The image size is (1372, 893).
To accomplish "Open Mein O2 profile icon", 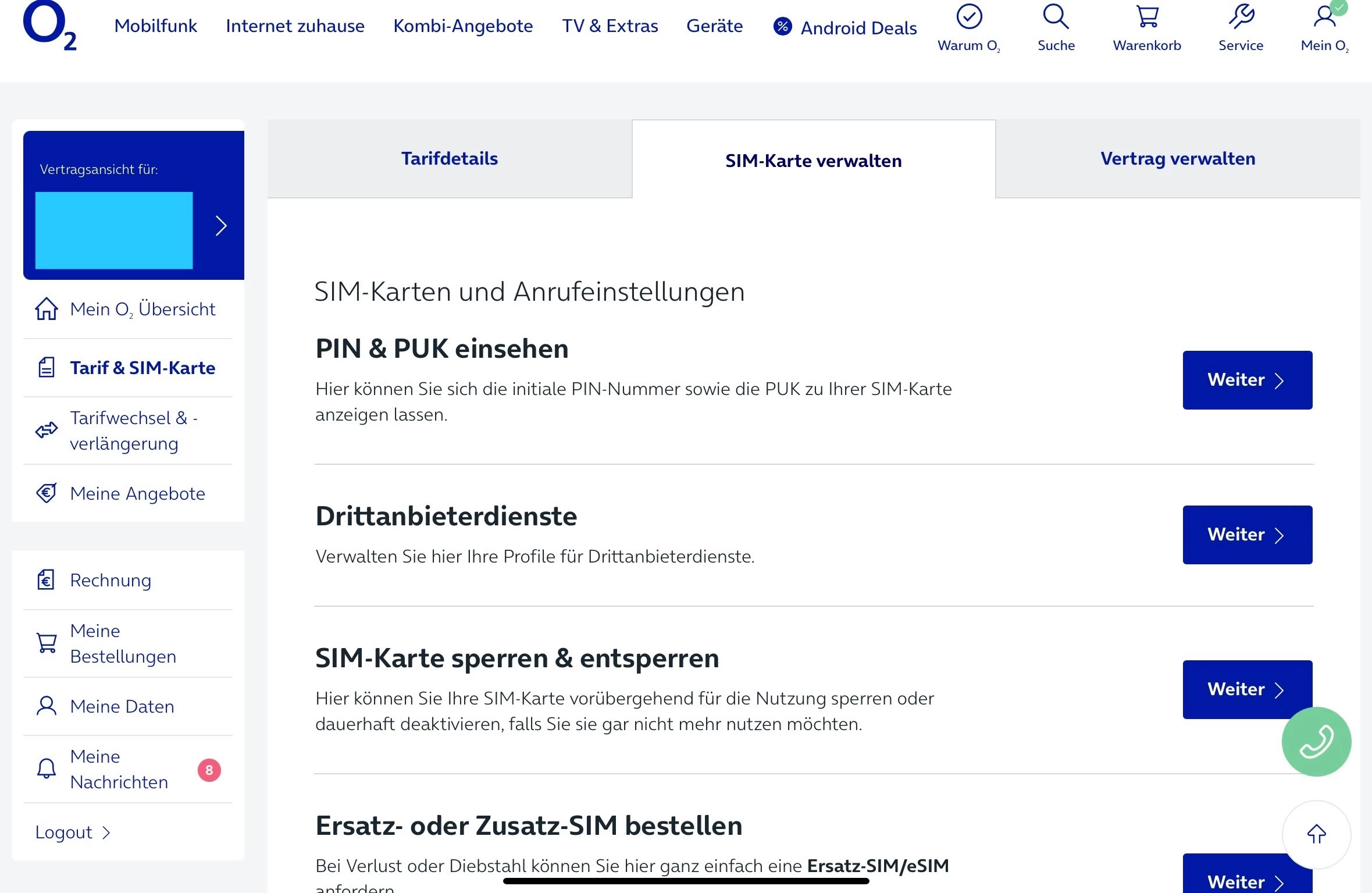I will click(1324, 17).
